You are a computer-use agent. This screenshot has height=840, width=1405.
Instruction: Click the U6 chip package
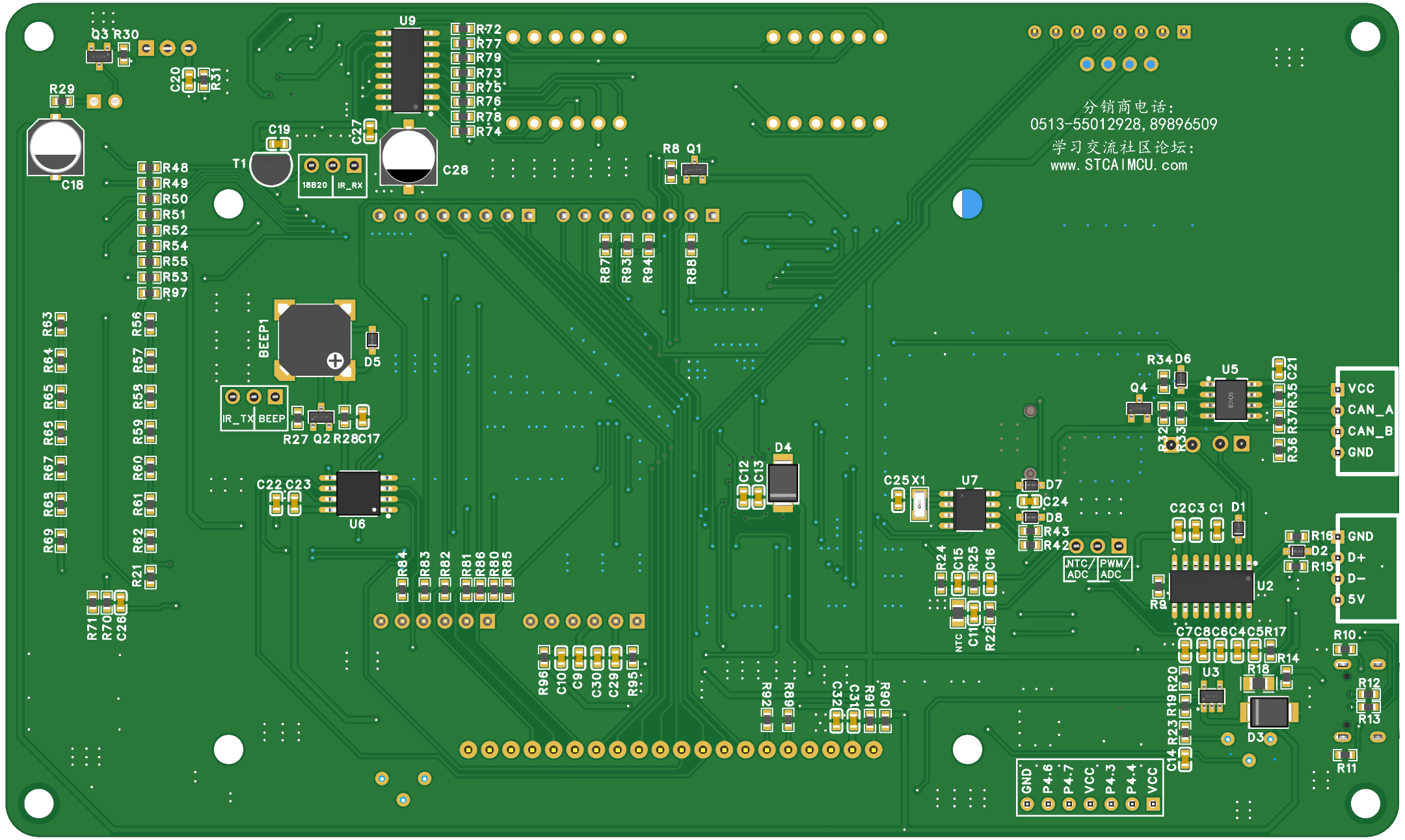coord(358,493)
